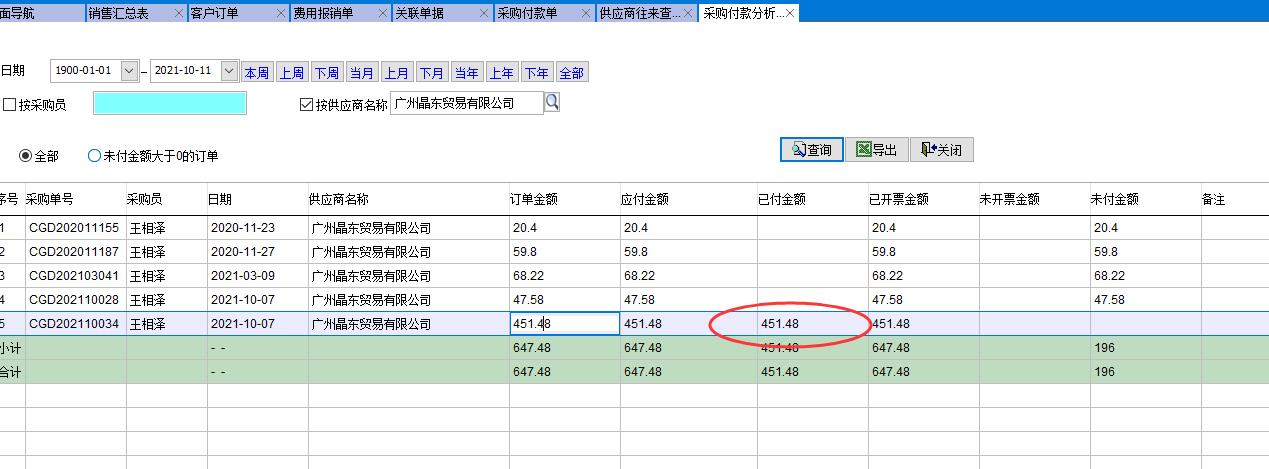Export results with the 导出 button
This screenshot has height=469, width=1269.
tap(876, 150)
